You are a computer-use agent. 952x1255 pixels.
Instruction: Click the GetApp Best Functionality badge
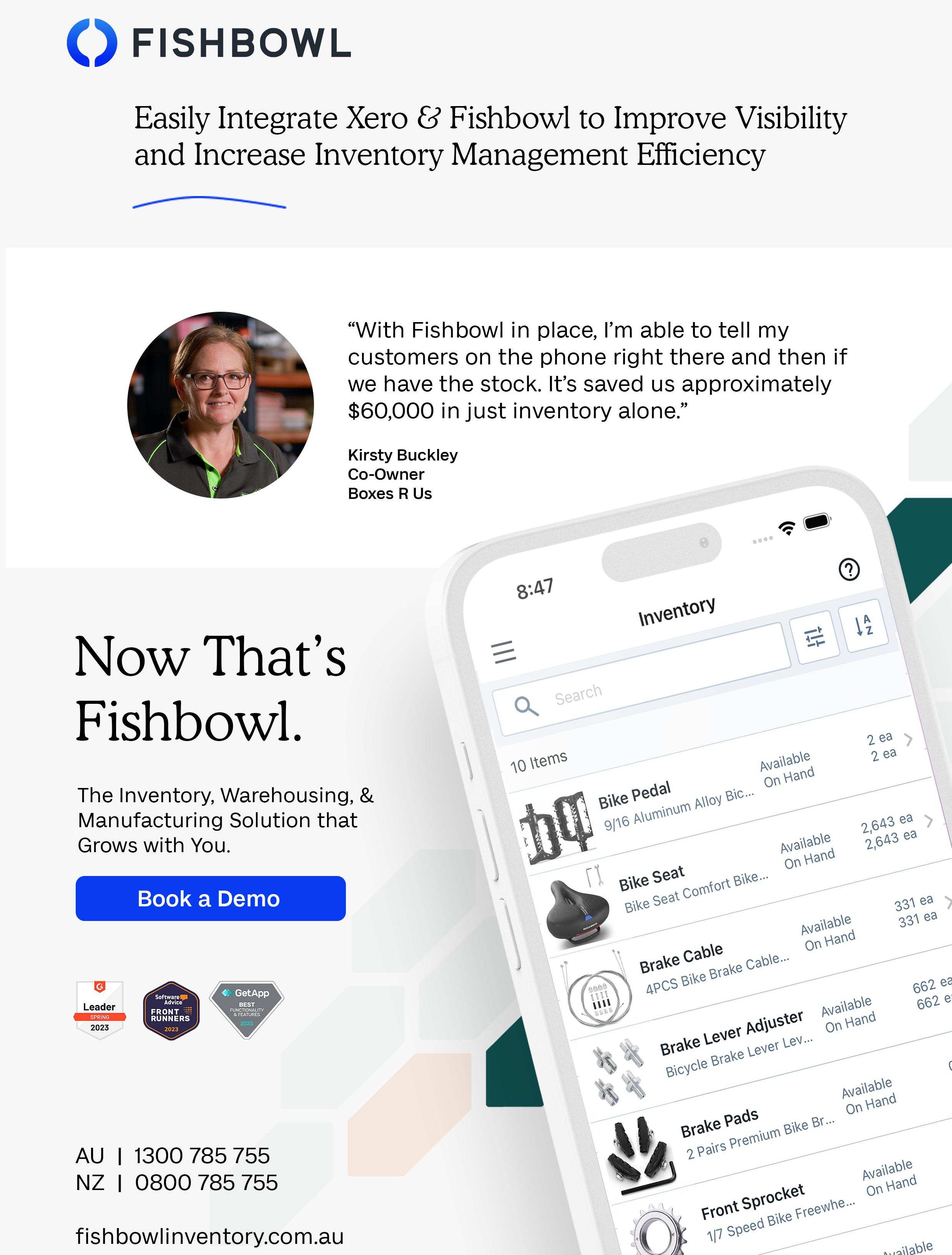point(247,1010)
